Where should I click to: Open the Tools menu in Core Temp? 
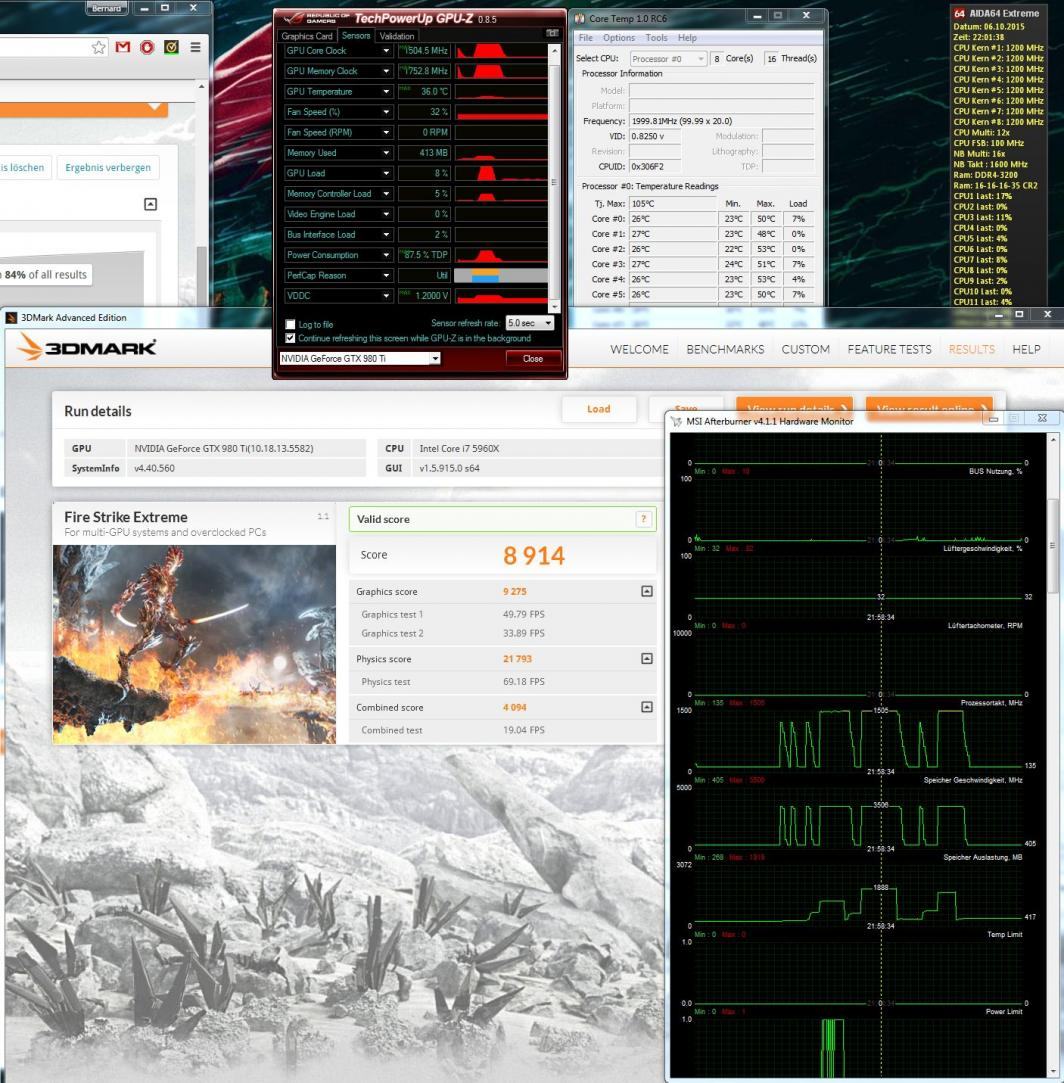[656, 37]
